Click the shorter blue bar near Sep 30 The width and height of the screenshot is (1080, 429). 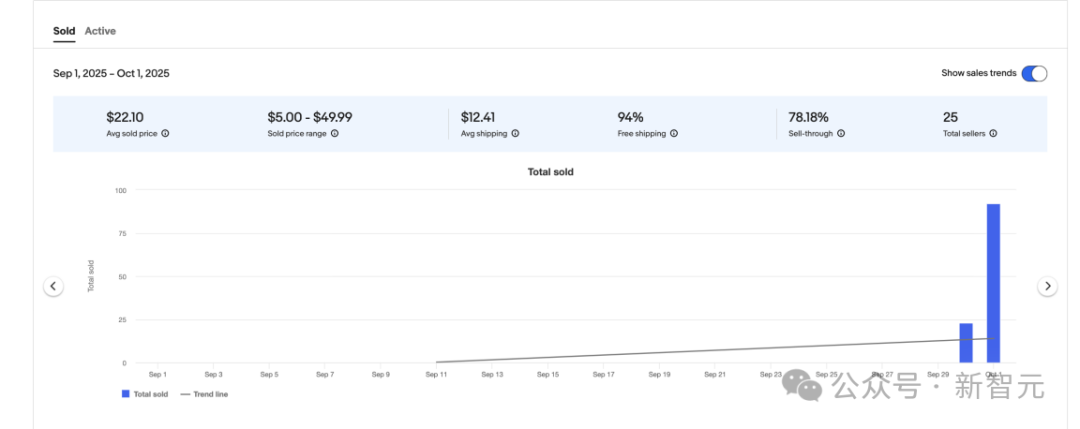[966, 343]
